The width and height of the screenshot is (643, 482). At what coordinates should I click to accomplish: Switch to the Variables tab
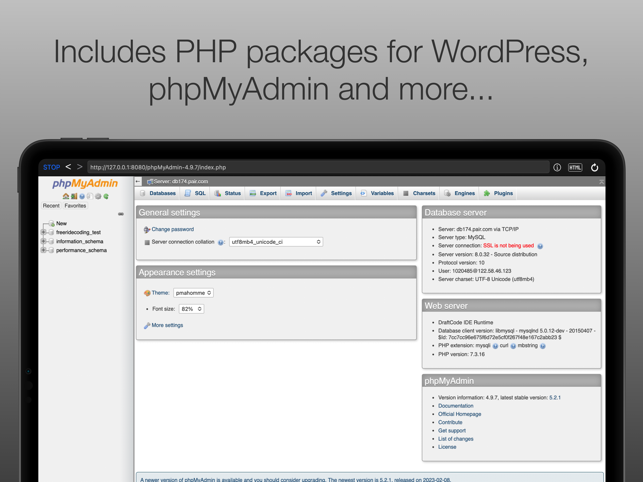(377, 193)
